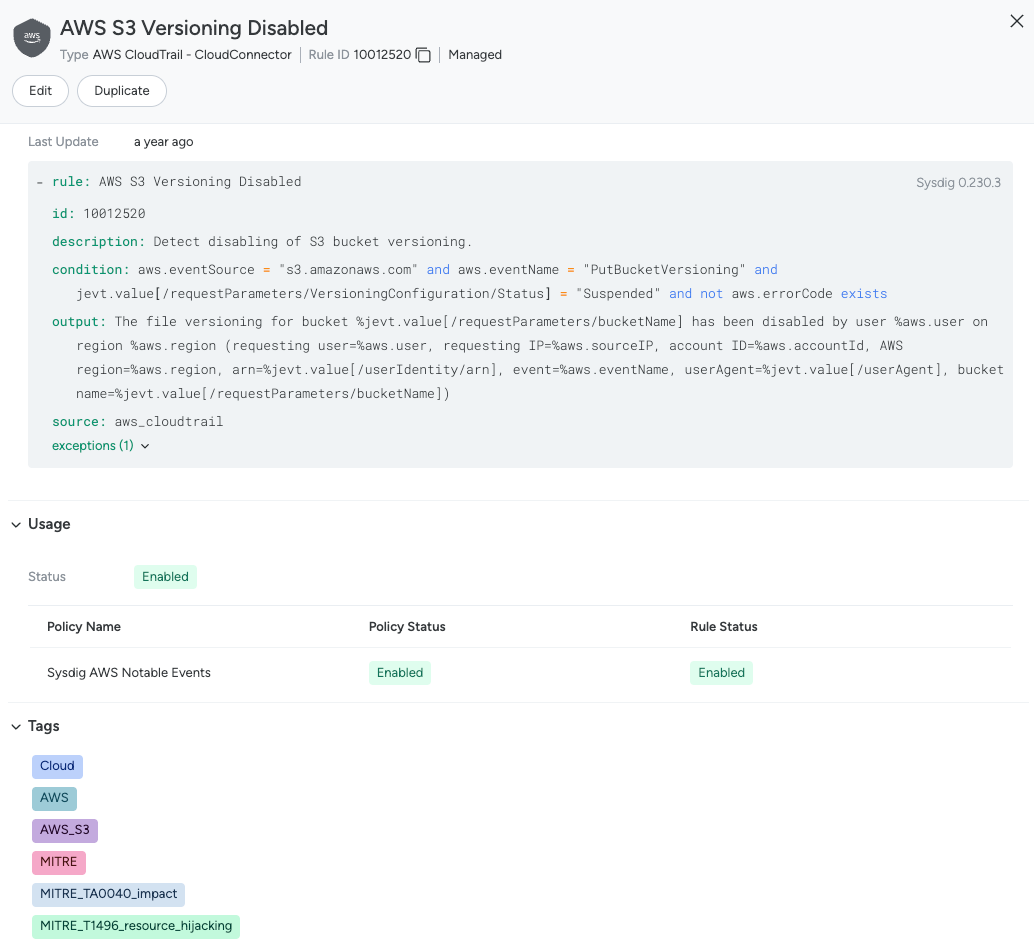Click the 'Suspended' string in condition
The height and width of the screenshot is (947, 1034).
[618, 293]
